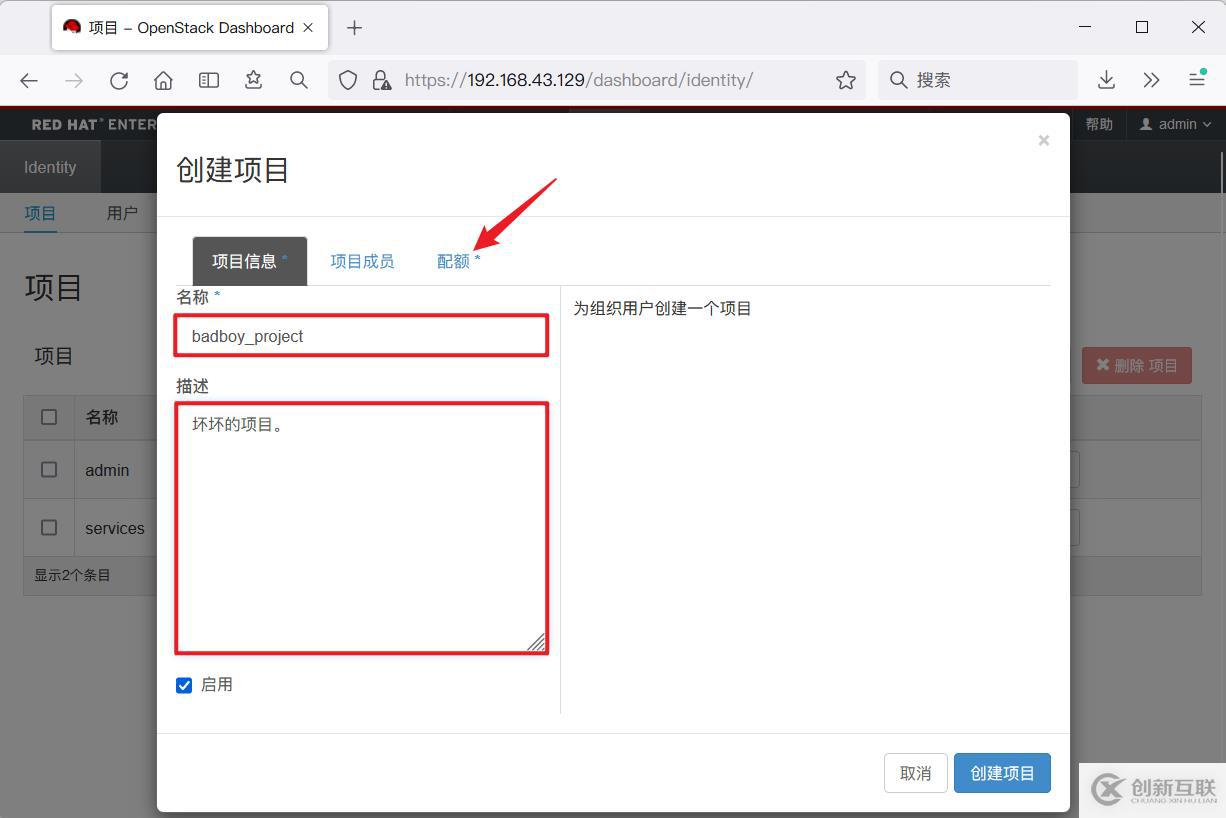Click services project name text
This screenshot has width=1226, height=818.
click(x=115, y=528)
